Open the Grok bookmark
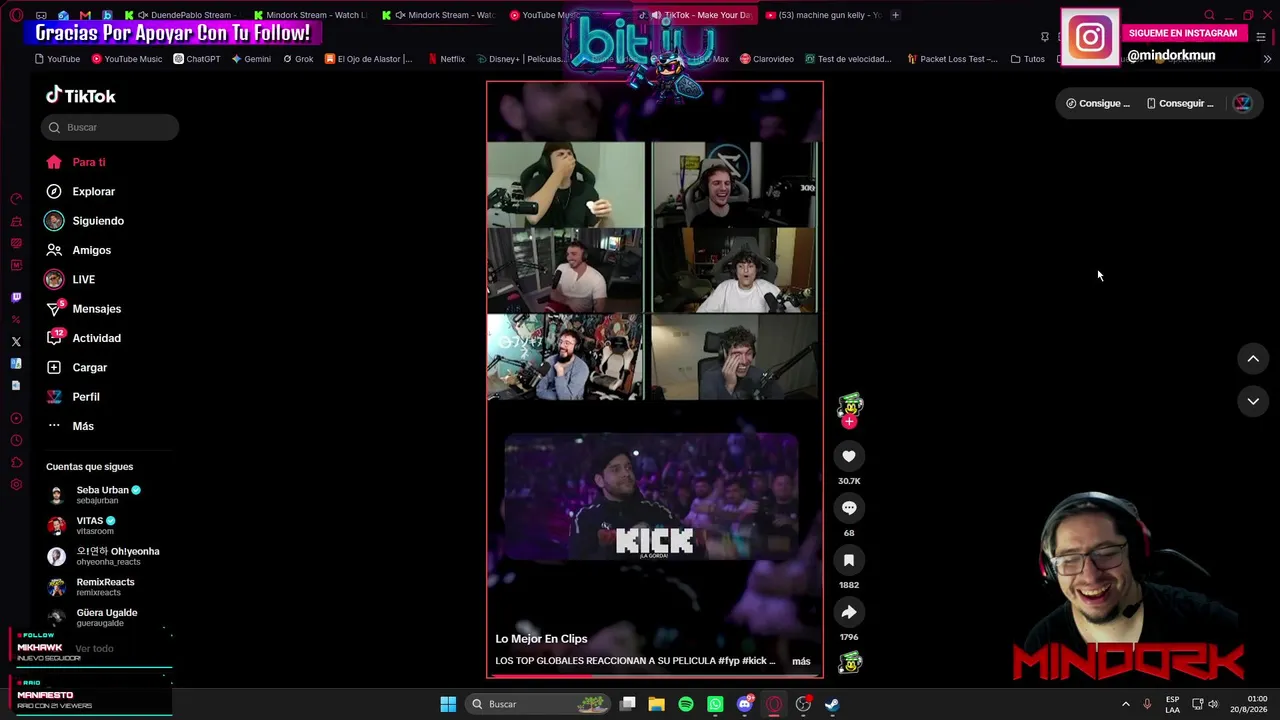Screen dimensions: 1280x720 pyautogui.click(x=298, y=59)
